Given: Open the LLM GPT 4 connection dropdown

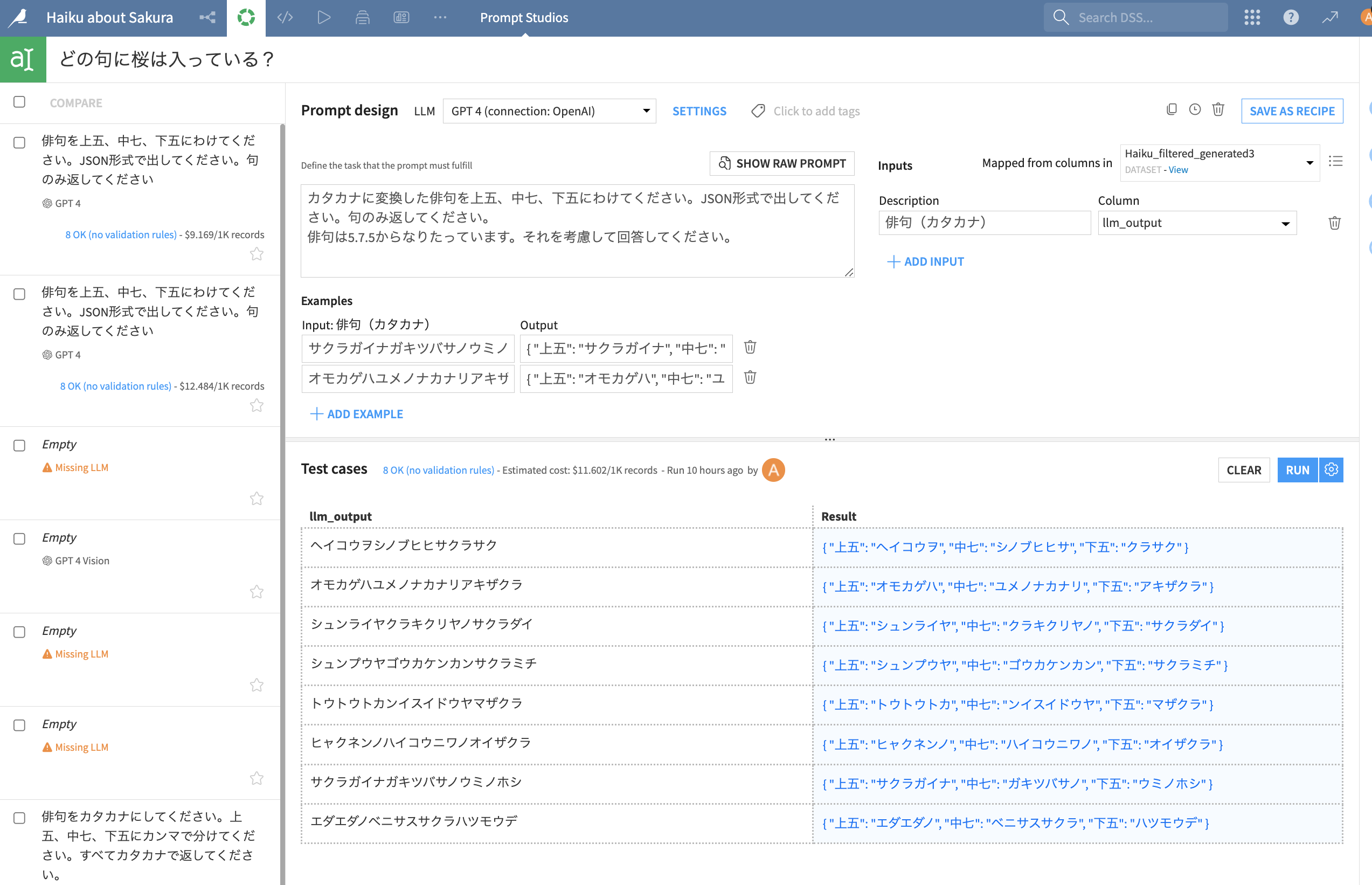Looking at the screenshot, I should pos(549,111).
